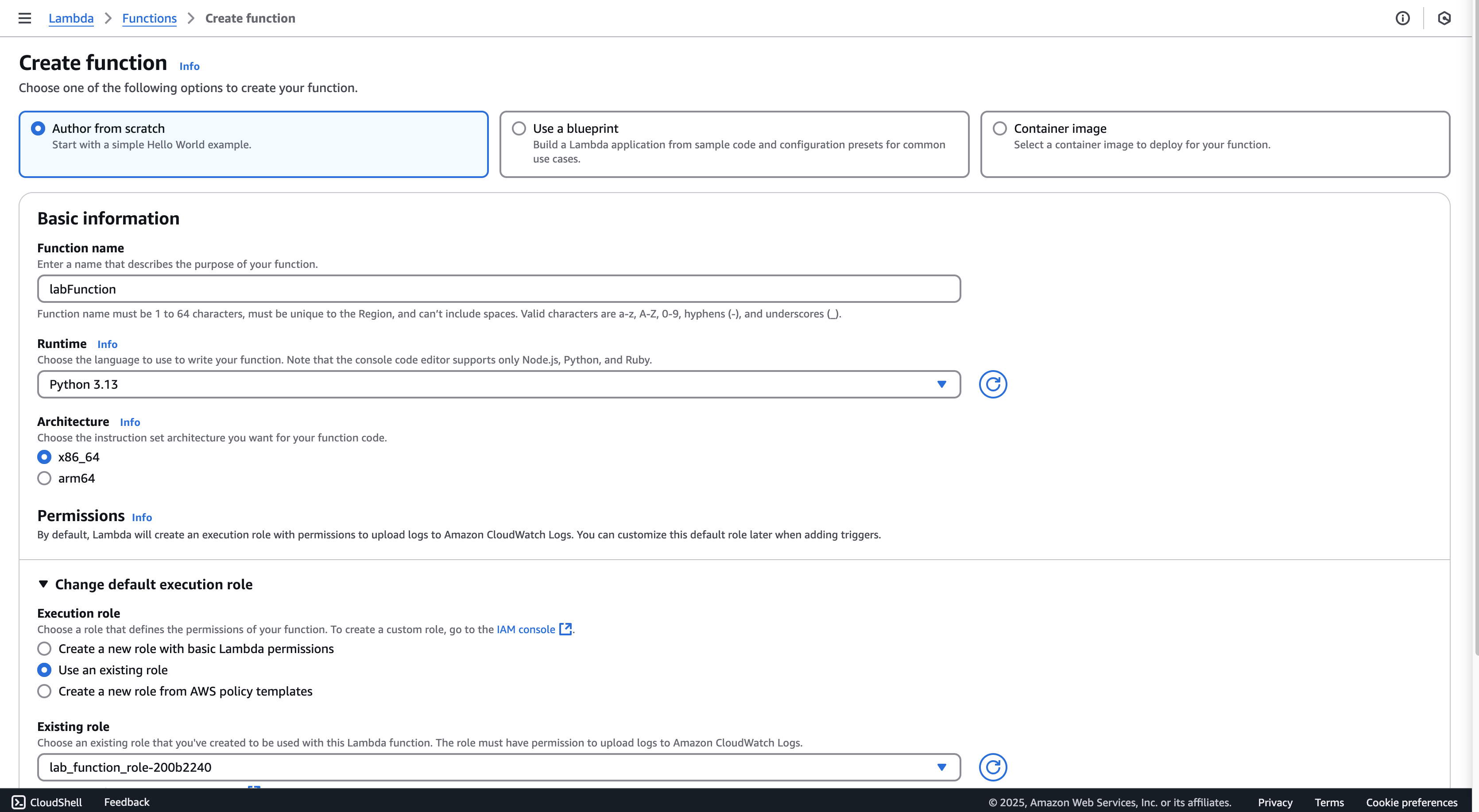The height and width of the screenshot is (812, 1479).
Task: Open CloudShell from the footer
Action: [47, 802]
